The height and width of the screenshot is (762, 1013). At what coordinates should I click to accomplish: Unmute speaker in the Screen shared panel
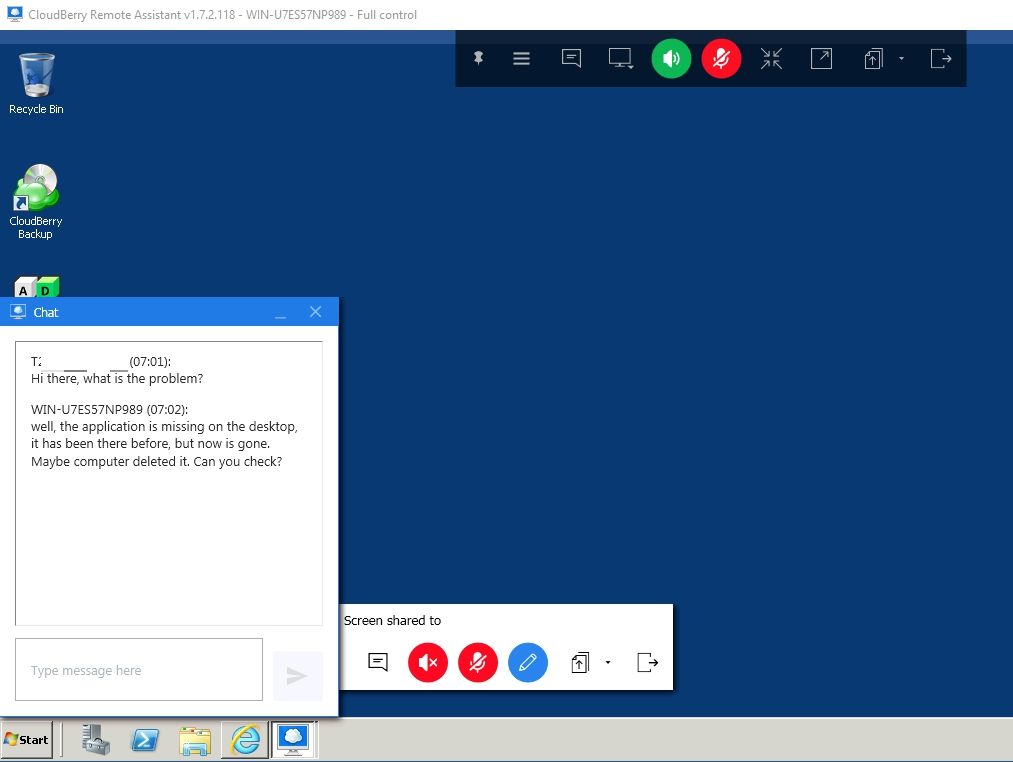pyautogui.click(x=428, y=662)
